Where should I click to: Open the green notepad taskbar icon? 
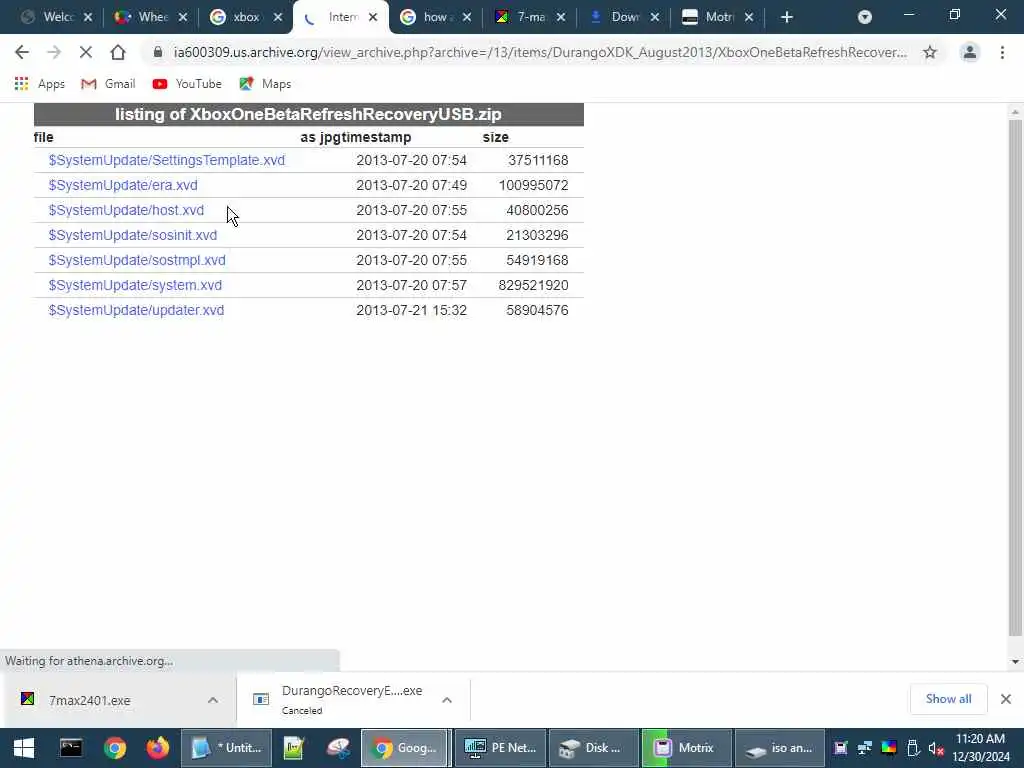coord(294,748)
